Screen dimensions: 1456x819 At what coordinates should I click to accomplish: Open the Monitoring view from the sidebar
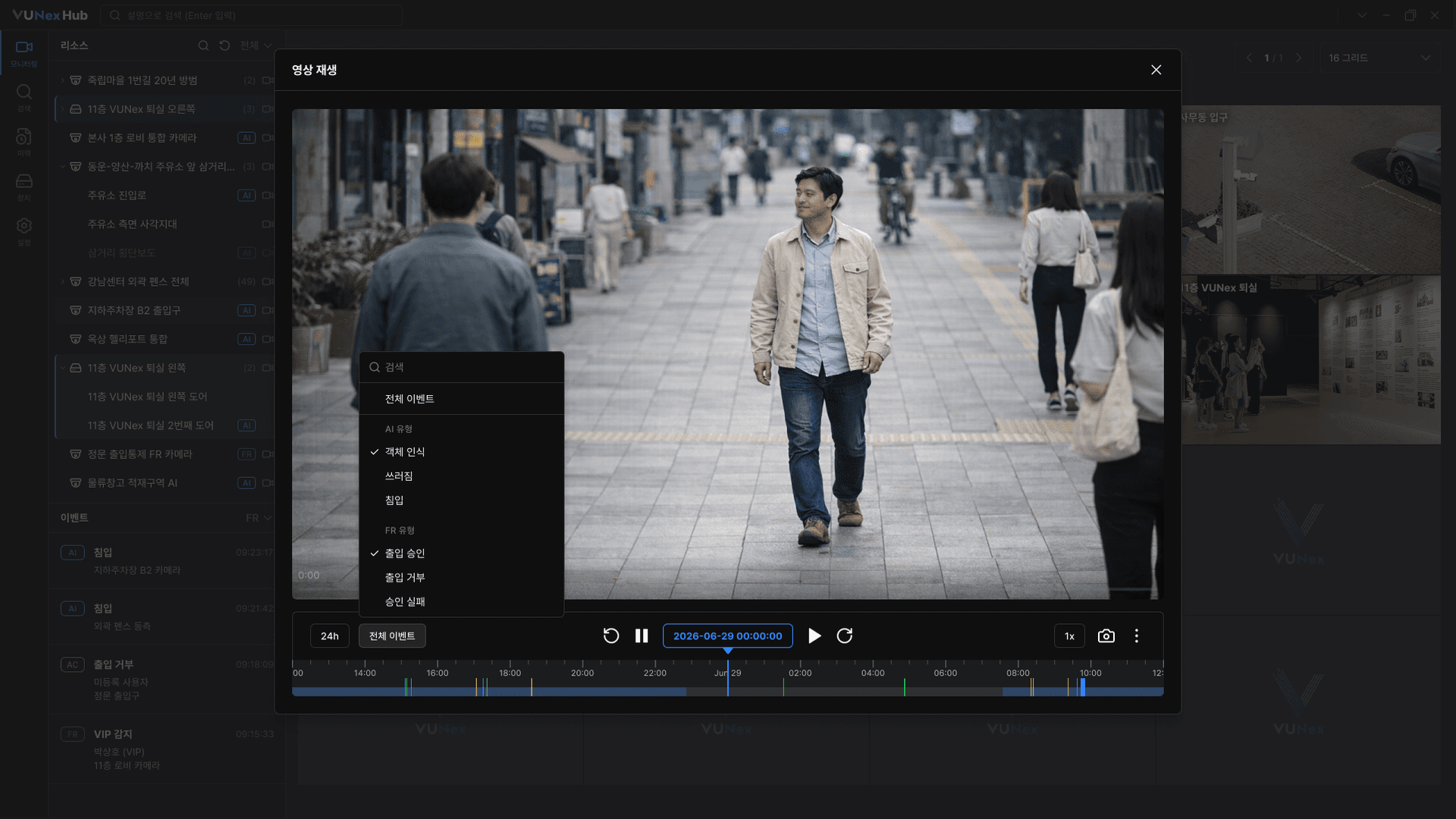(24, 53)
